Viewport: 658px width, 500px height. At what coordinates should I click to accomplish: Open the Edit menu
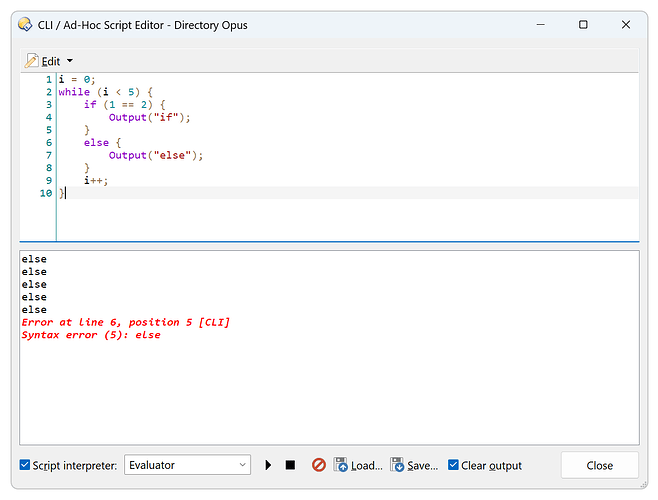pos(50,61)
